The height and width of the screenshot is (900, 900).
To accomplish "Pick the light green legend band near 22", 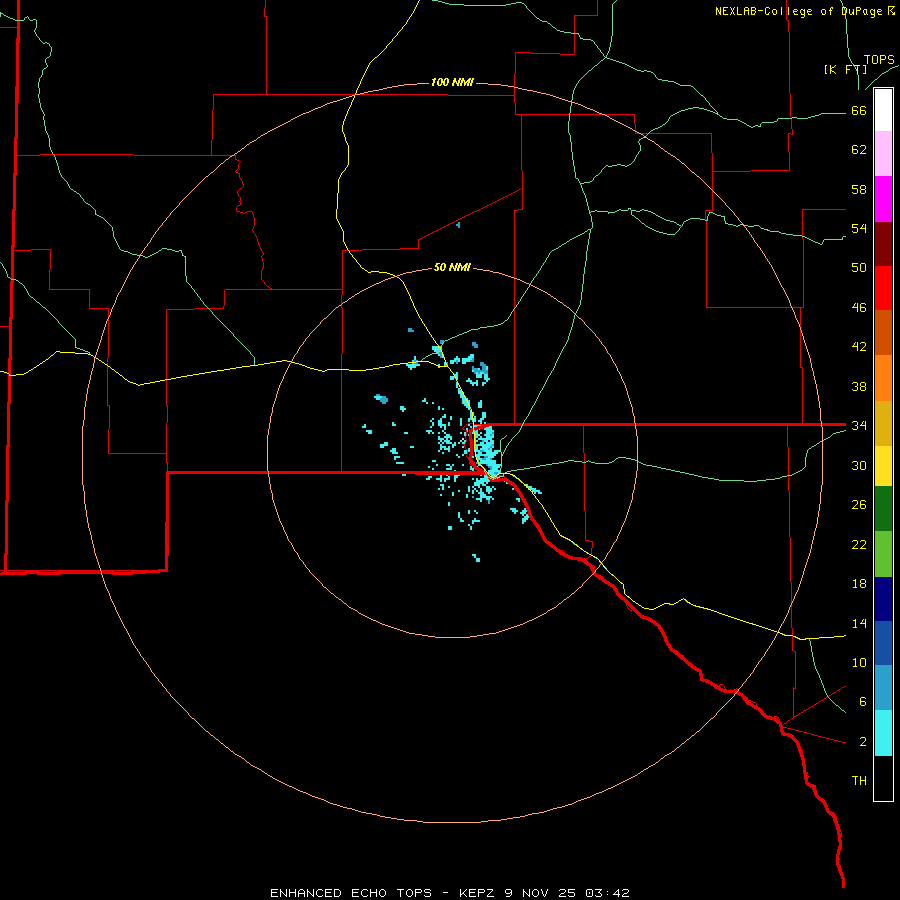I will pyautogui.click(x=883, y=554).
